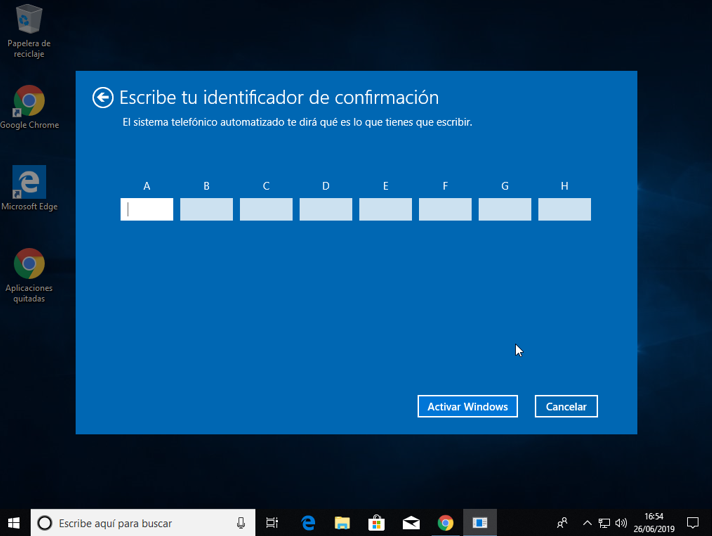Go back using the arrow icon in the dialog
The image size is (712, 536).
[103, 98]
